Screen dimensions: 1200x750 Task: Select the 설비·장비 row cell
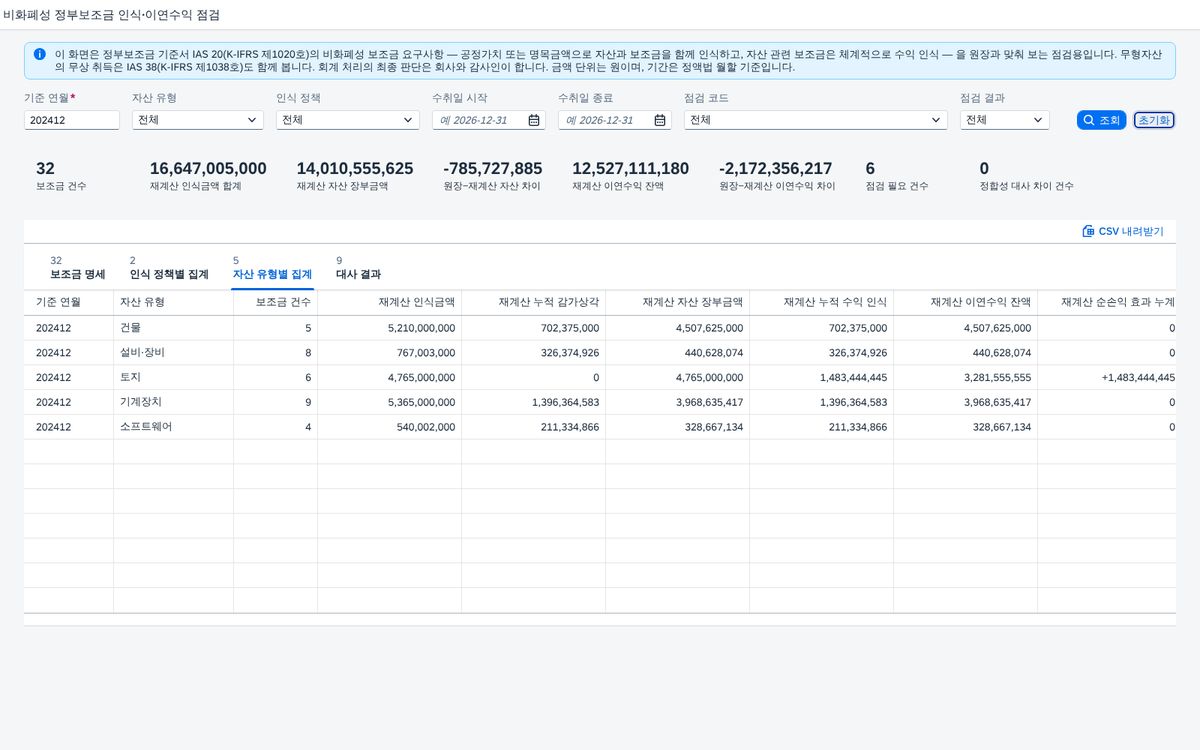[x=173, y=353]
